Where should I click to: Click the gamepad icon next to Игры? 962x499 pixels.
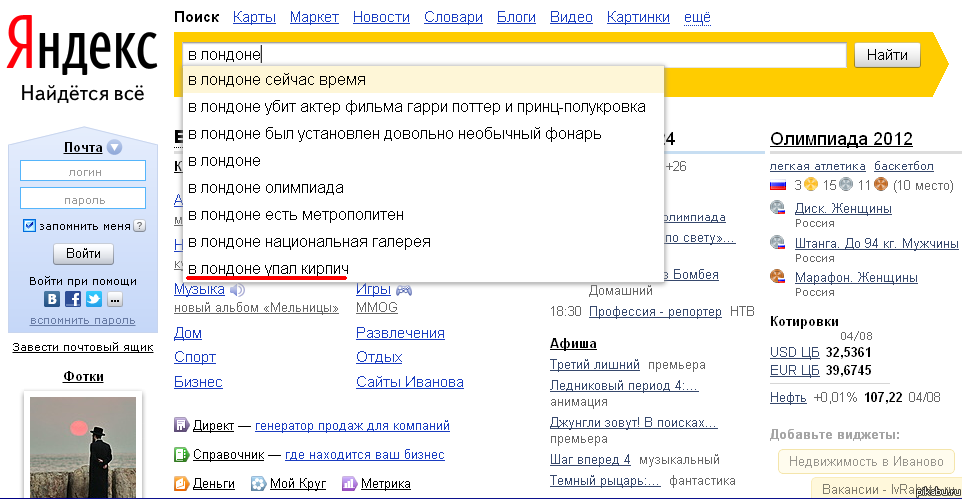click(x=404, y=290)
